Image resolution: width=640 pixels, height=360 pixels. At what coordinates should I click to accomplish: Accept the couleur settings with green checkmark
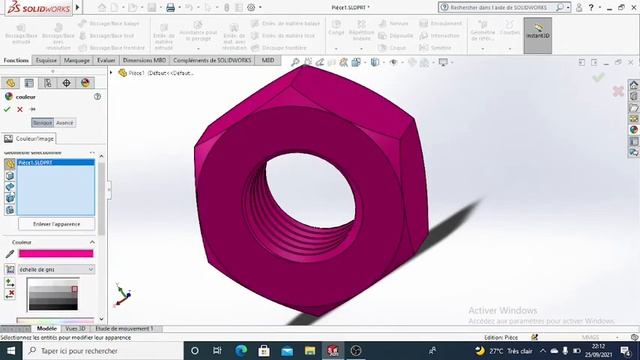pyautogui.click(x=7, y=109)
